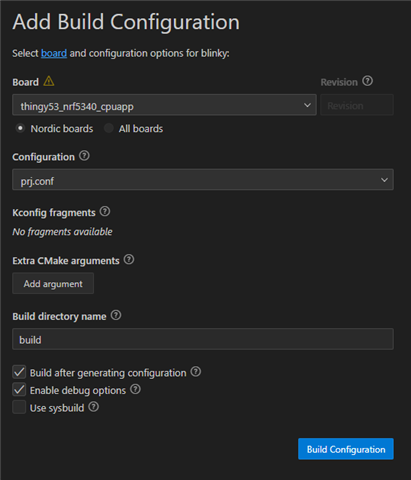Open the Board dropdown showing thingy53_nrf5340_cpuapp
411x480 pixels.
164,105
